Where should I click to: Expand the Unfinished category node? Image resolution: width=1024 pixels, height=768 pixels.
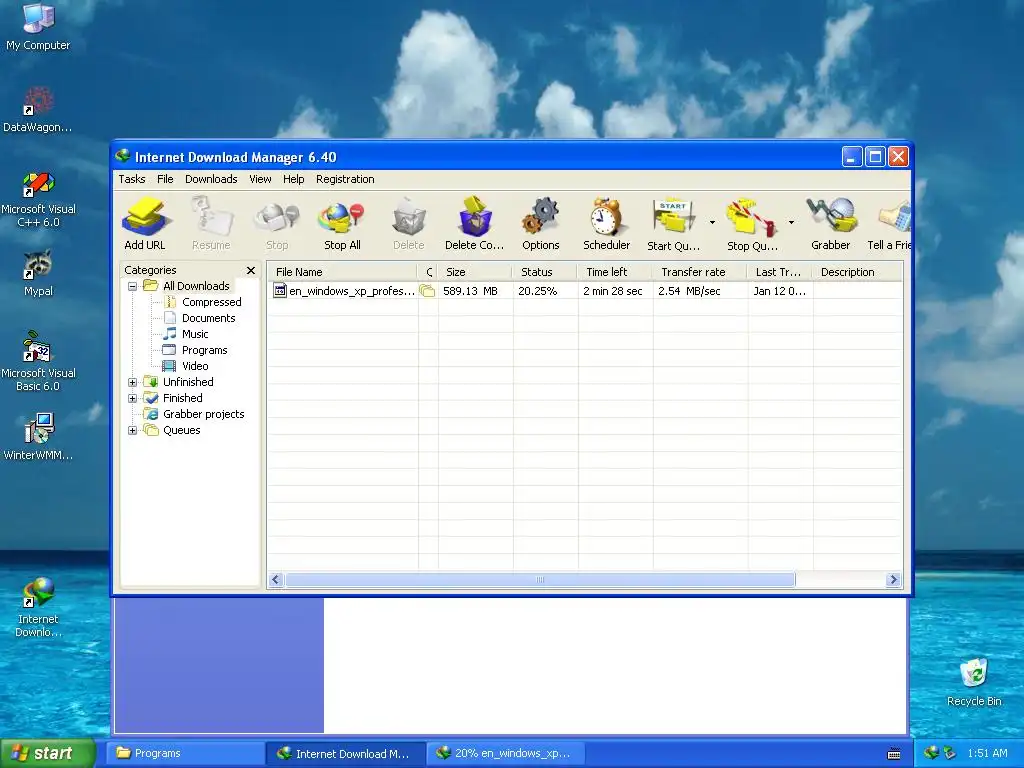133,382
